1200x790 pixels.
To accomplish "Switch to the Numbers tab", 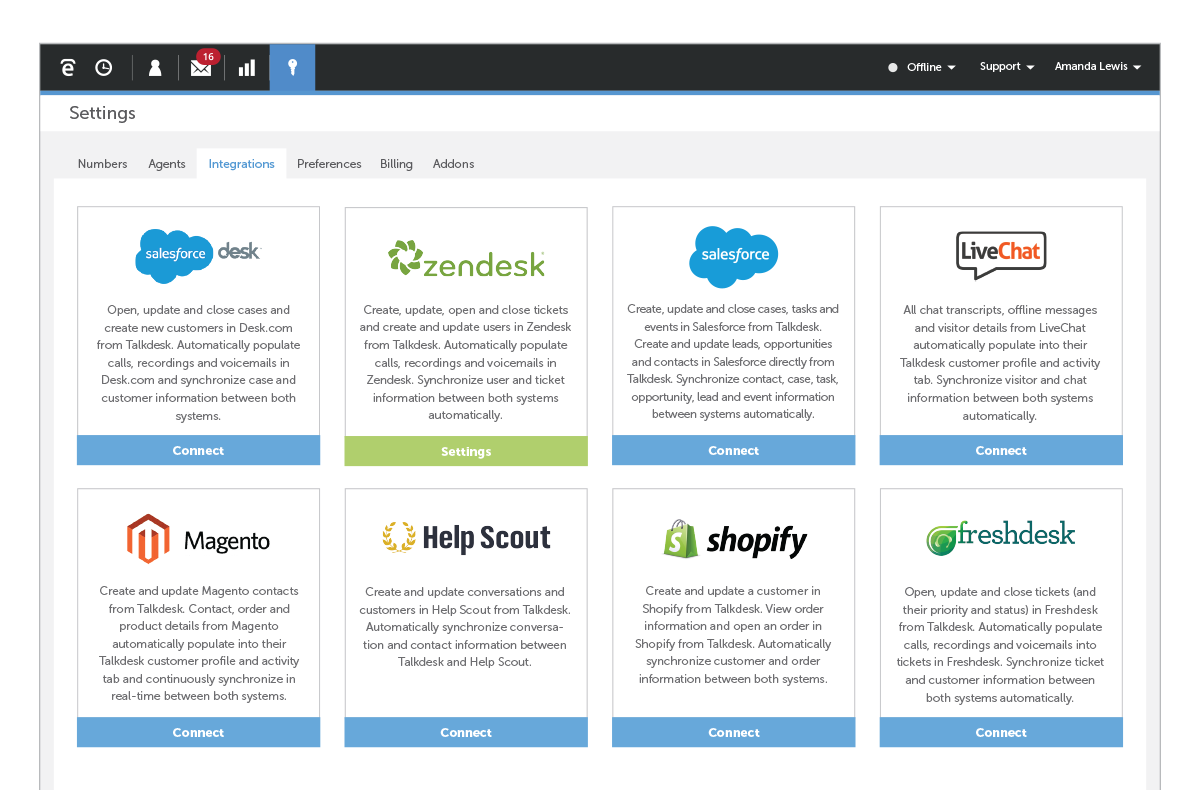I will pyautogui.click(x=102, y=164).
